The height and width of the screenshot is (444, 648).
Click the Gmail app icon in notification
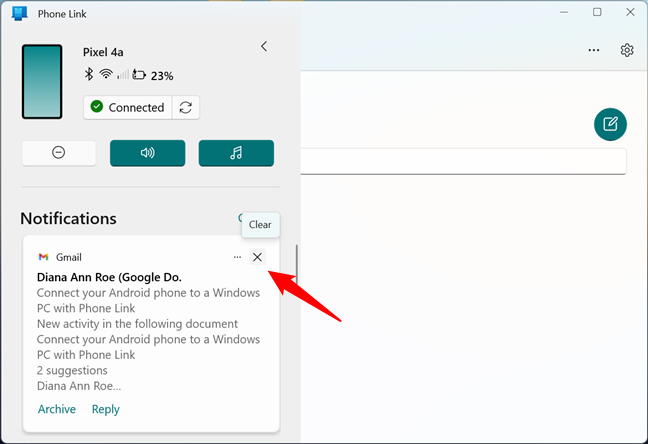[x=43, y=257]
